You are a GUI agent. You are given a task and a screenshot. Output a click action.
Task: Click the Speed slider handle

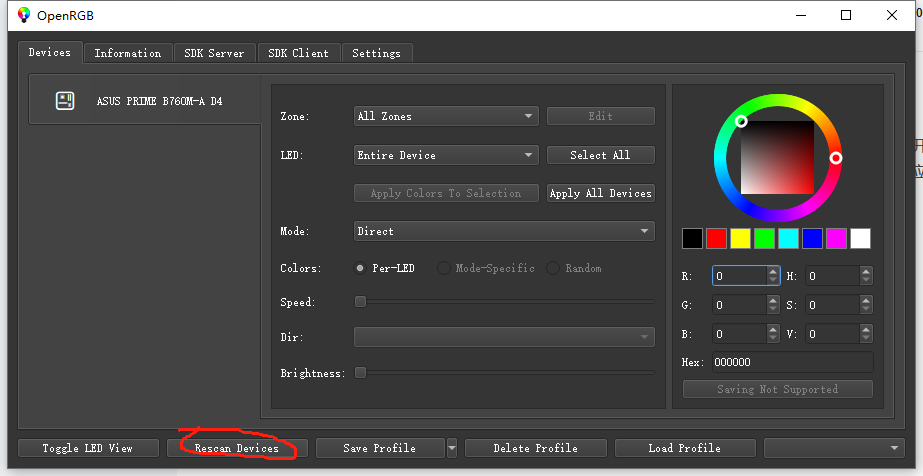pos(360,302)
